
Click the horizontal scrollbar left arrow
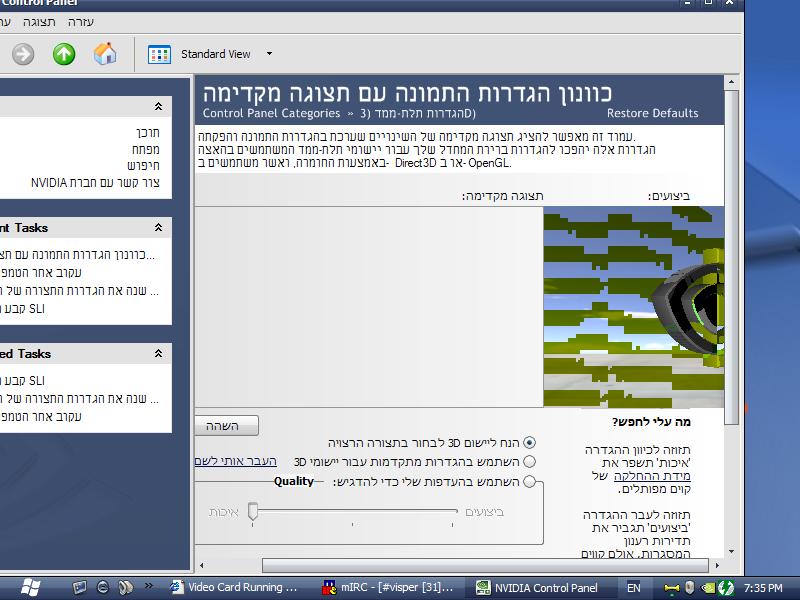(202, 565)
